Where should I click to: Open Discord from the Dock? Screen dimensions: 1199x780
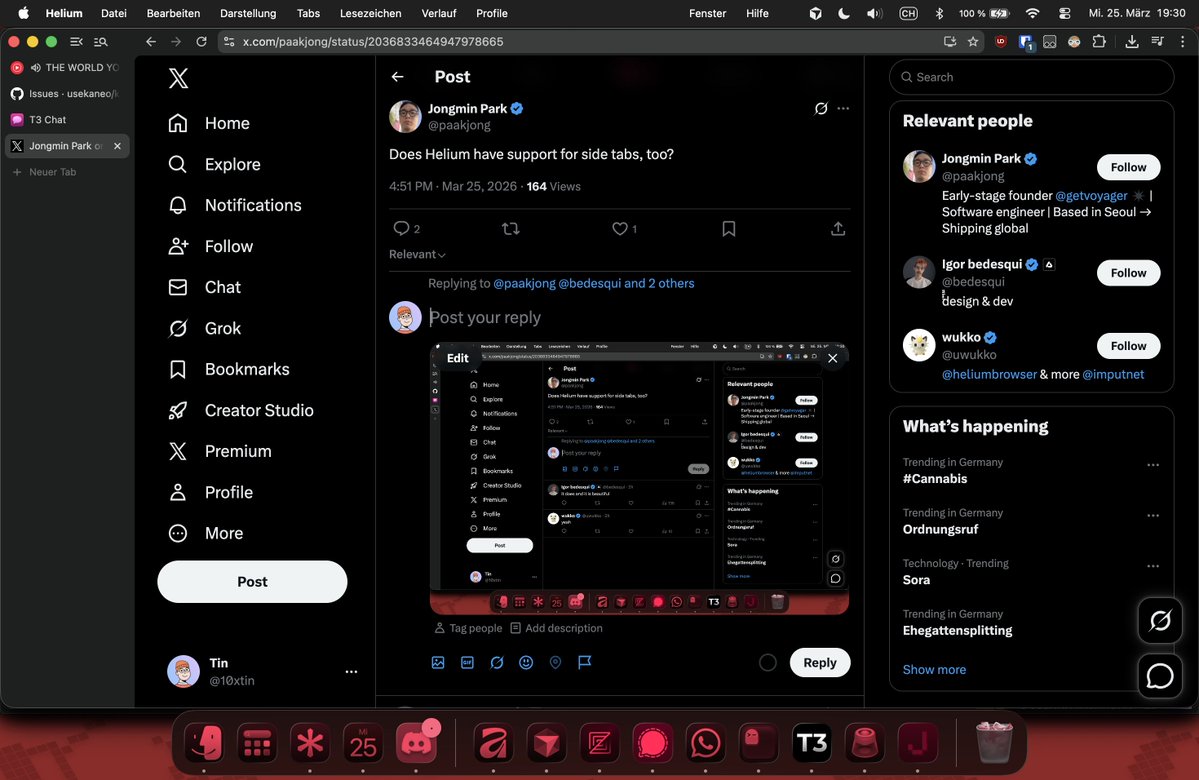[416, 742]
